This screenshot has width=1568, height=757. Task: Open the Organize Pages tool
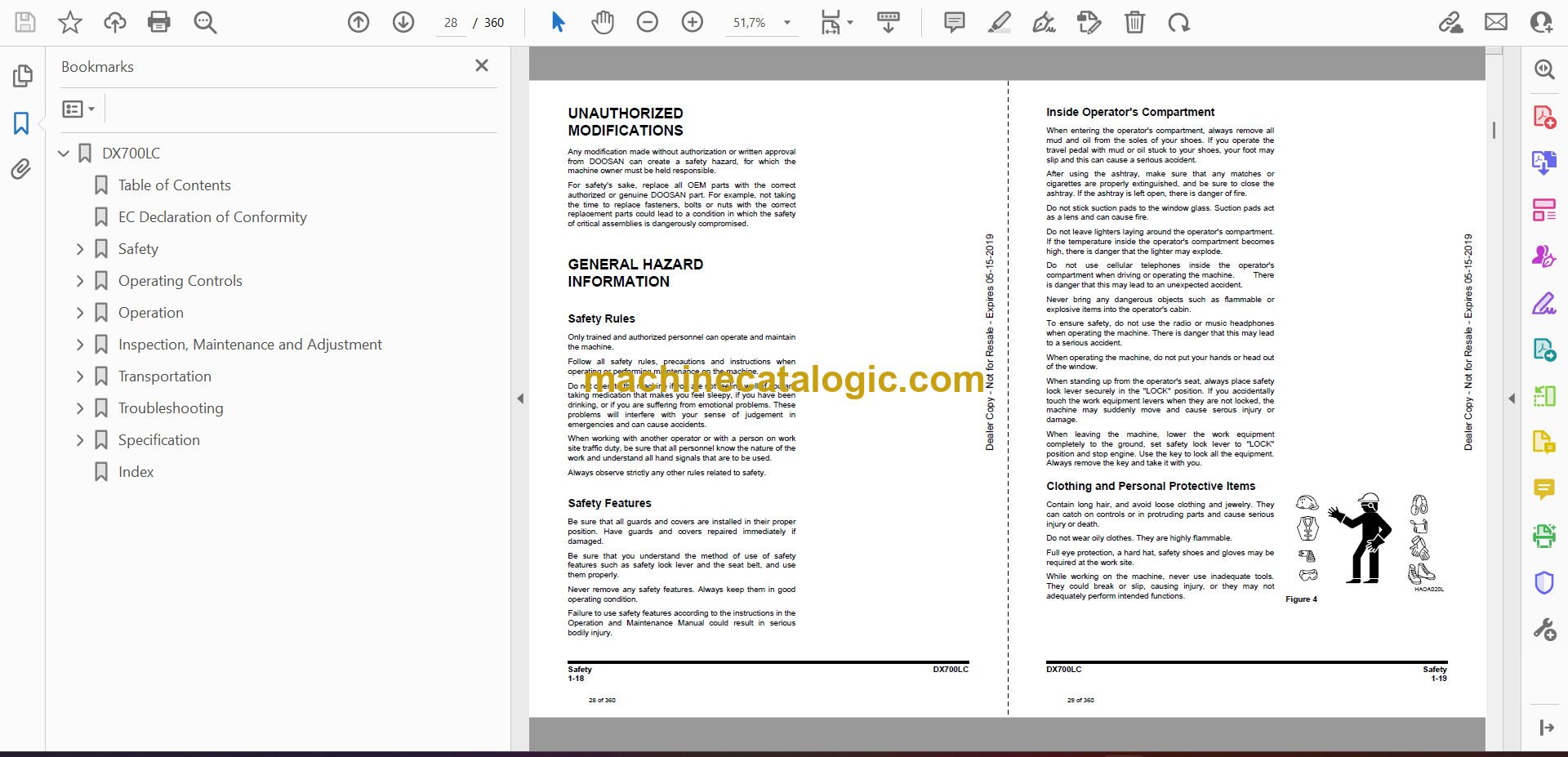tap(1543, 210)
